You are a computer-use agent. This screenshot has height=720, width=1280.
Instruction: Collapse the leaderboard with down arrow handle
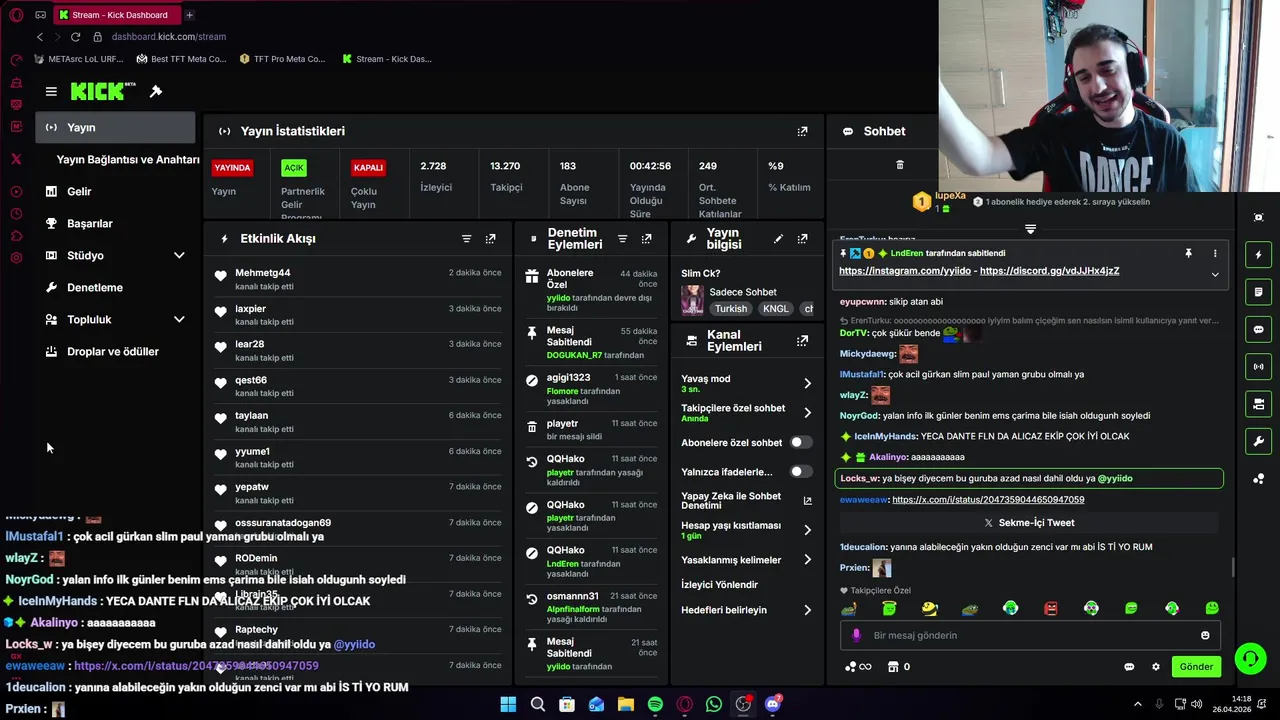1030,229
